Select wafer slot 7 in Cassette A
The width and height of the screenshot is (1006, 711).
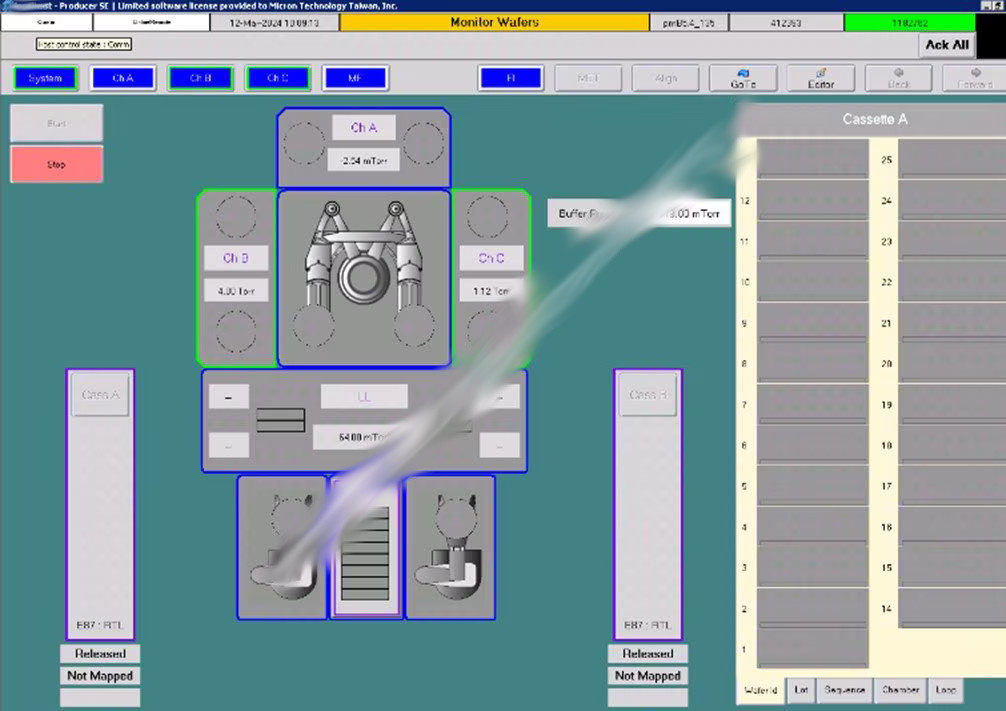click(812, 403)
